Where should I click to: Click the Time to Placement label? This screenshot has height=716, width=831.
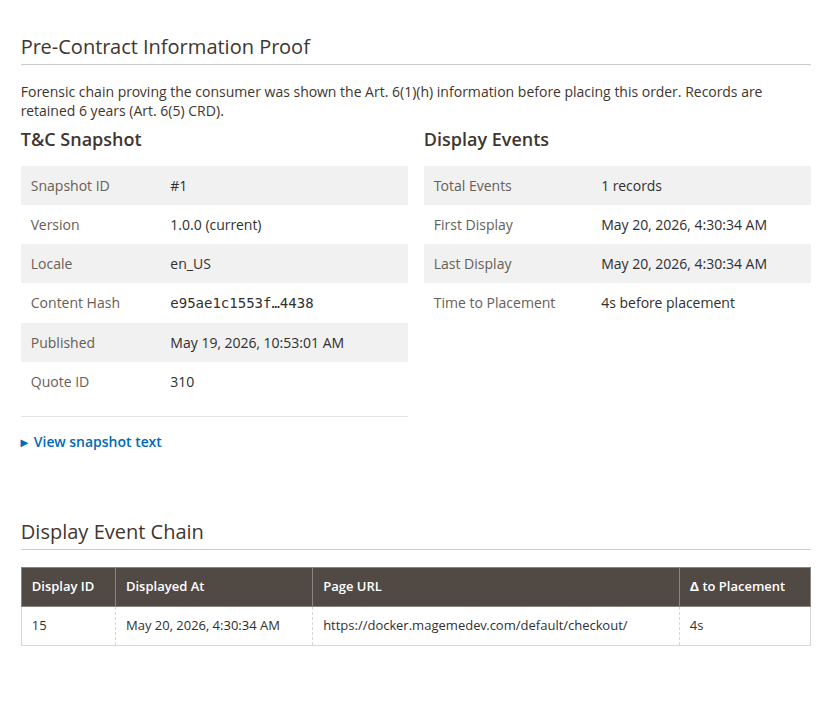[494, 303]
